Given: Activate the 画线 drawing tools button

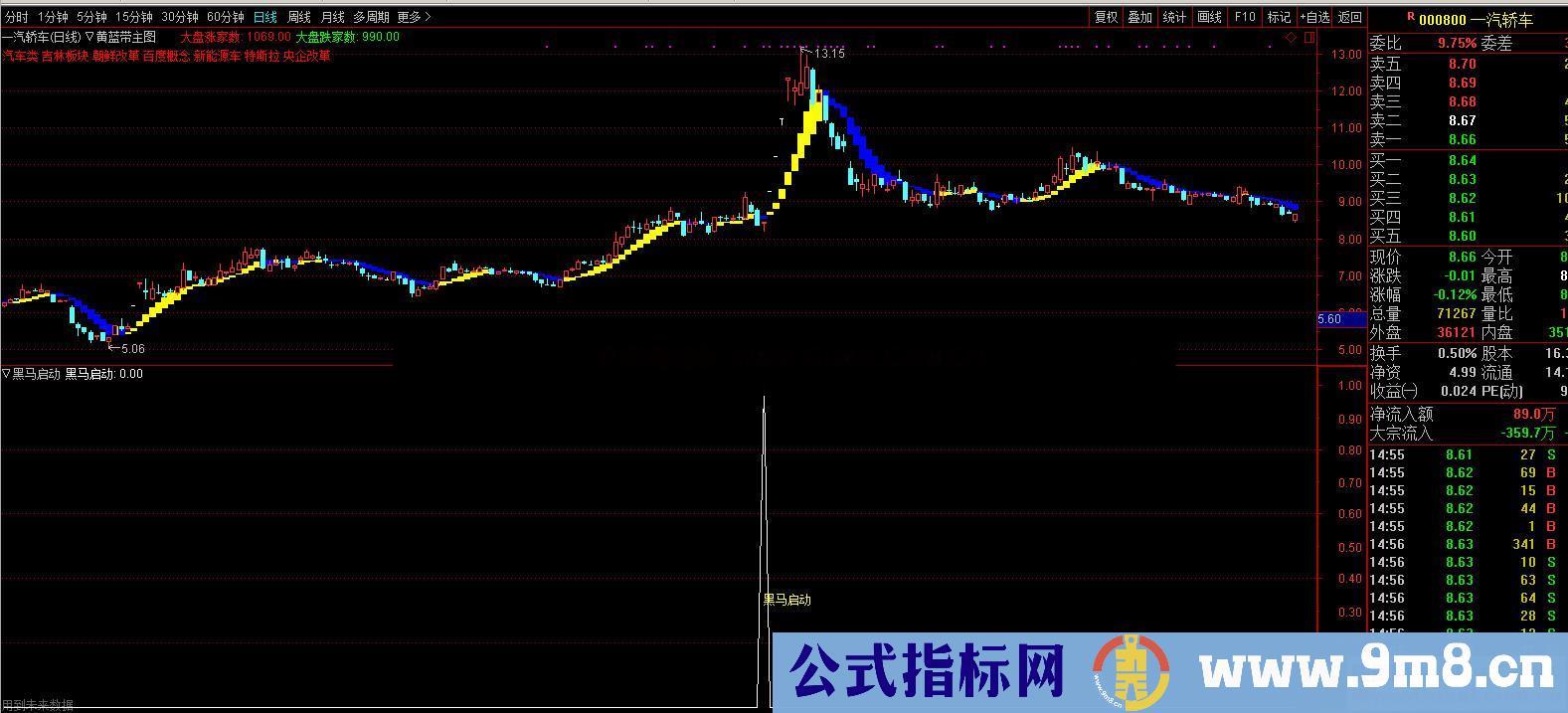Looking at the screenshot, I should tap(1209, 17).
